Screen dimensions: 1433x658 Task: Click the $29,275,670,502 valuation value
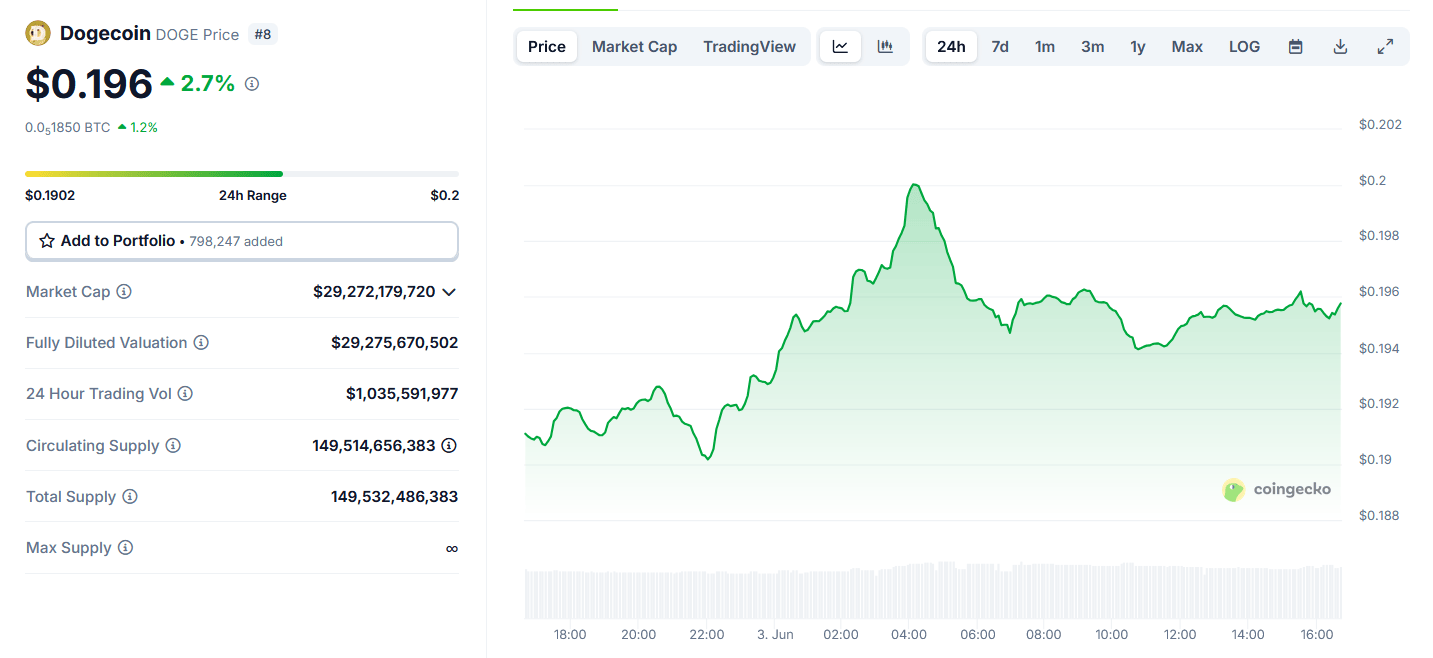(395, 343)
